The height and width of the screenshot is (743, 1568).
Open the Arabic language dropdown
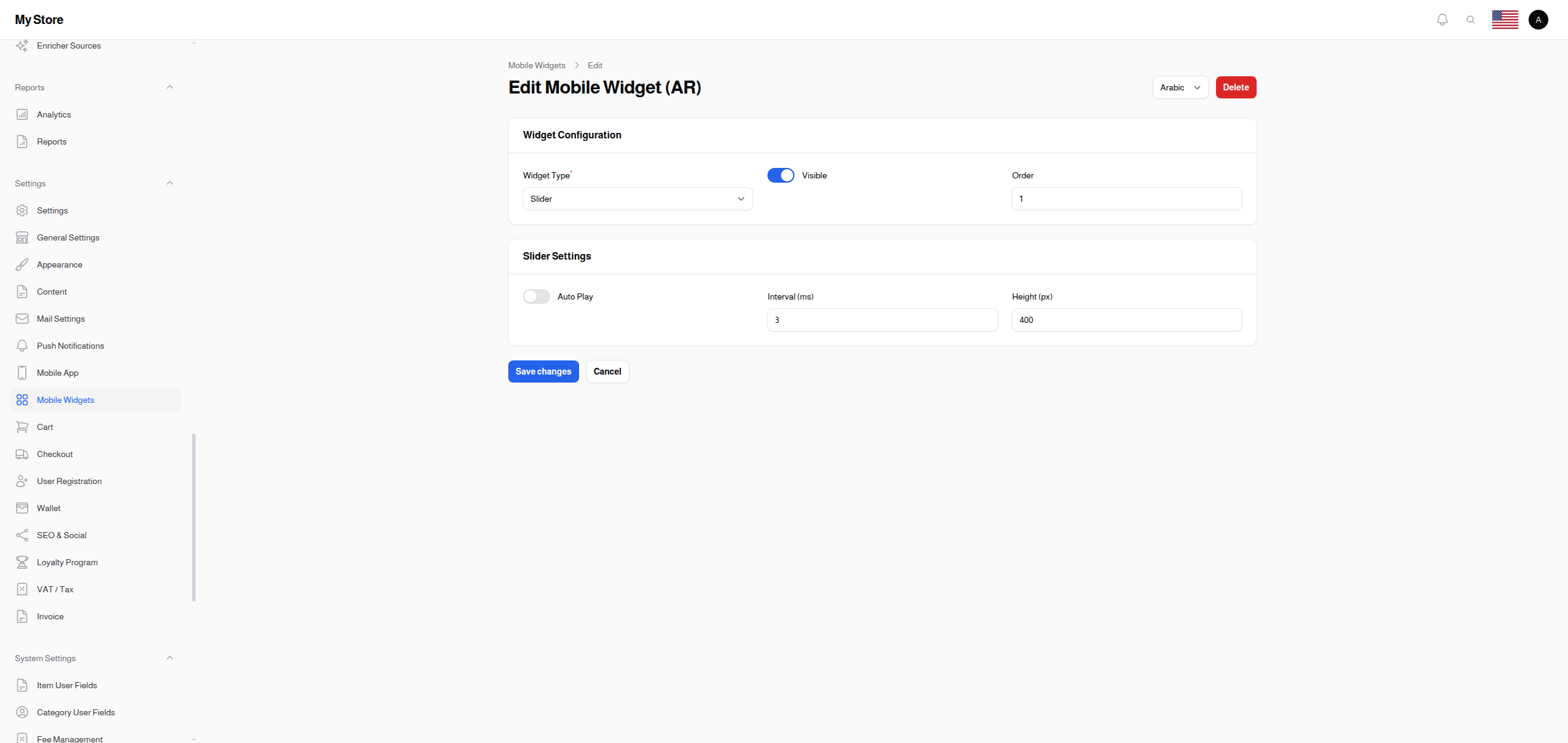[x=1180, y=87]
